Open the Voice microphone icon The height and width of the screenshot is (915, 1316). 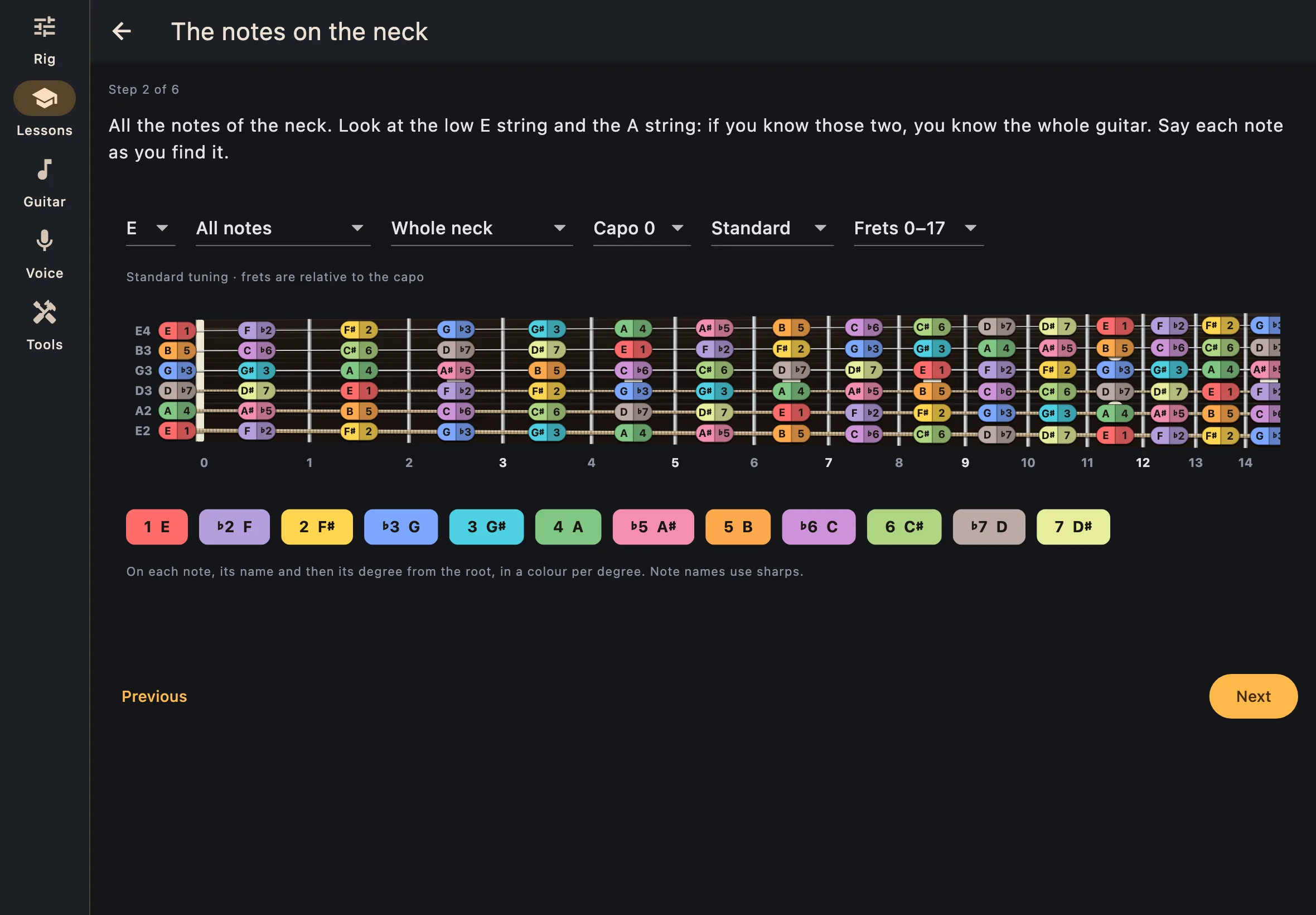[44, 241]
